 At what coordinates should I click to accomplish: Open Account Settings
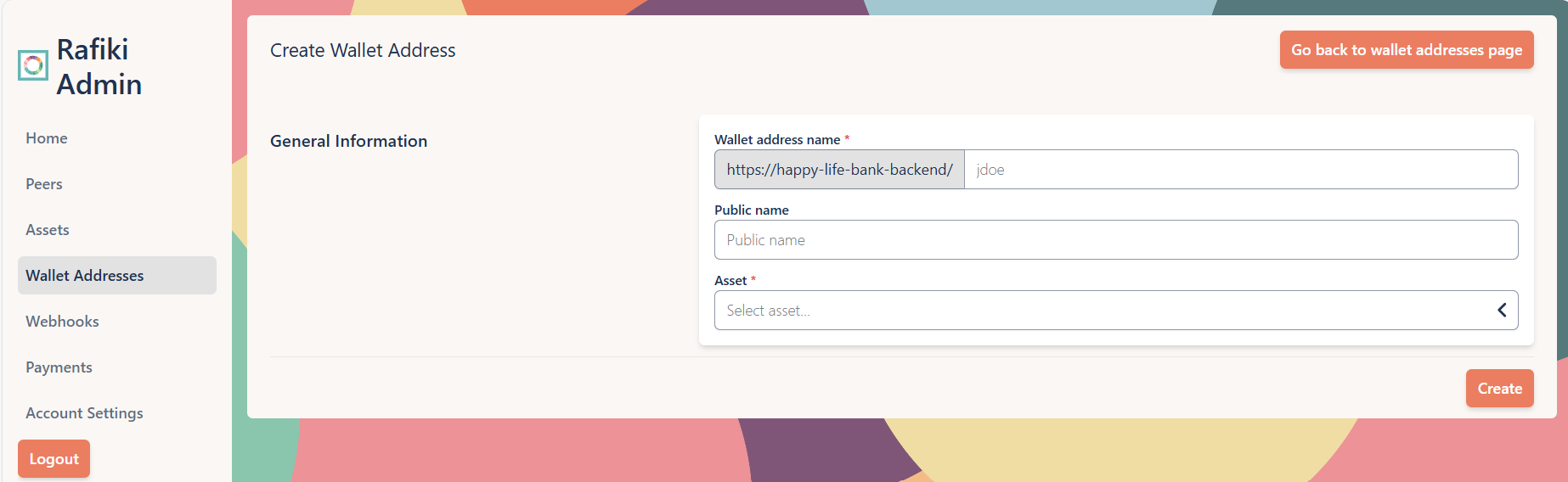pos(84,413)
